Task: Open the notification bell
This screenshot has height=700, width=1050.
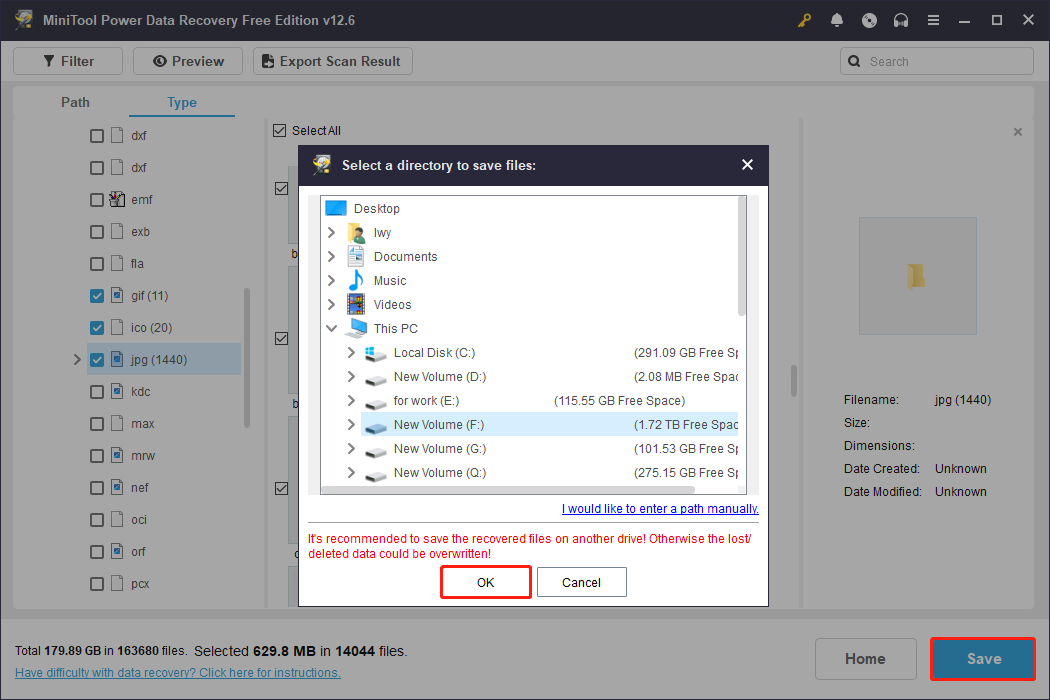Action: (x=836, y=20)
